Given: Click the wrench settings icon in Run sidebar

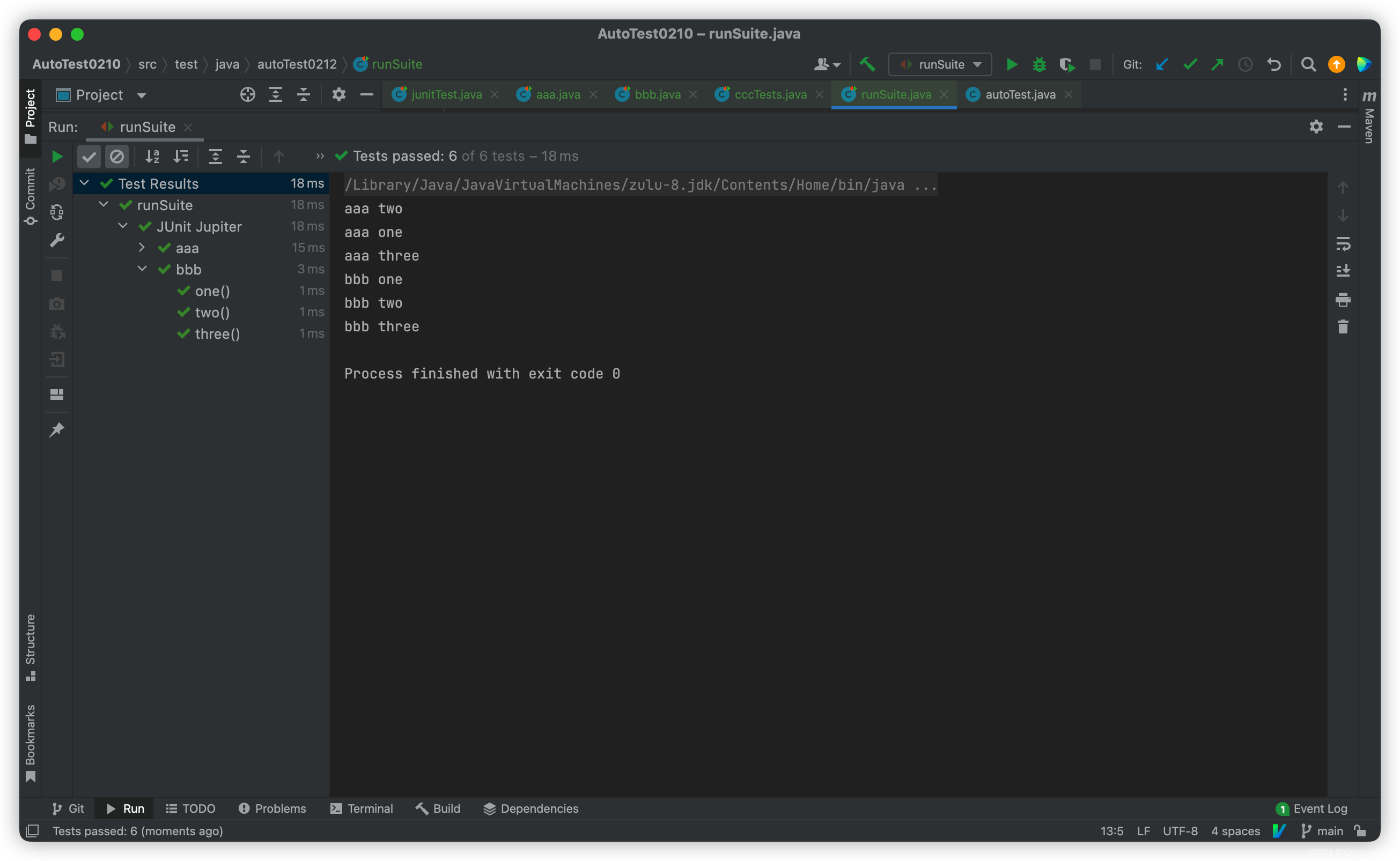Looking at the screenshot, I should point(57,240).
